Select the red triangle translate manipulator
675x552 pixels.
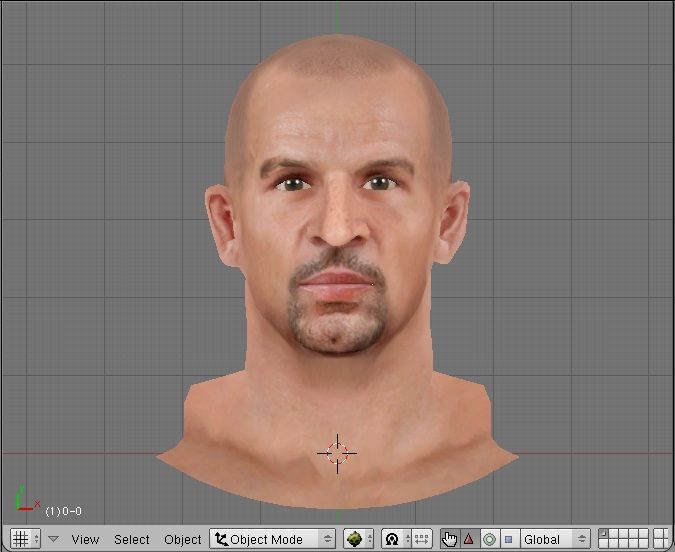(468, 539)
